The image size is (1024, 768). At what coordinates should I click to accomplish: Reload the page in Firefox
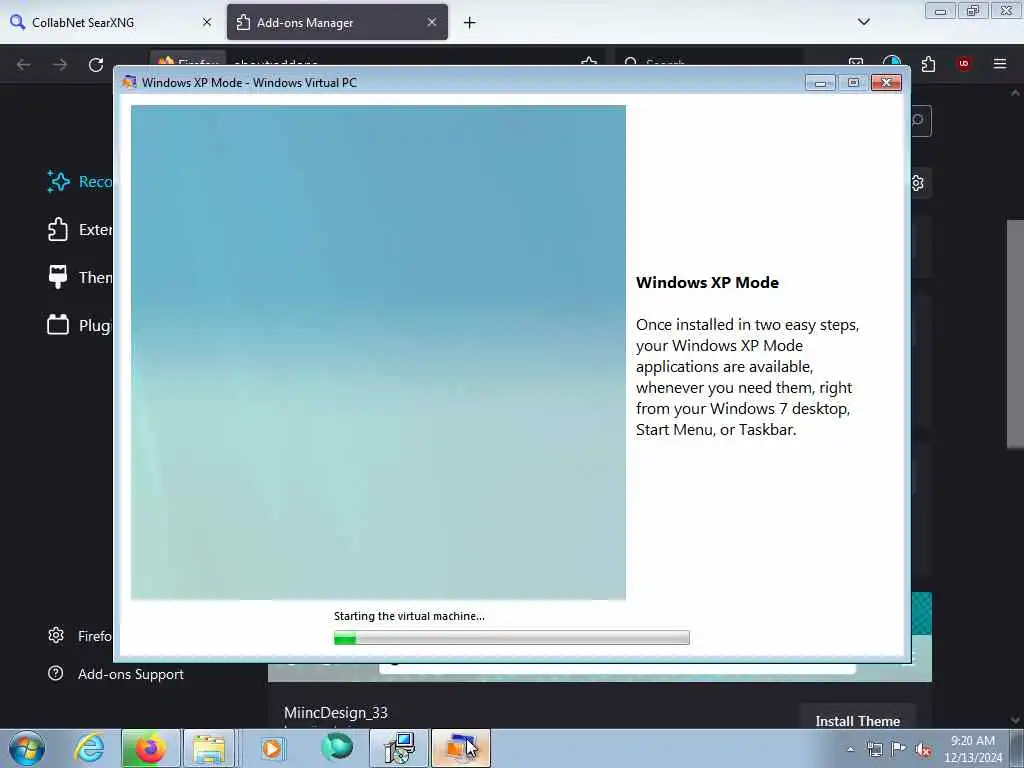pyautogui.click(x=96, y=64)
